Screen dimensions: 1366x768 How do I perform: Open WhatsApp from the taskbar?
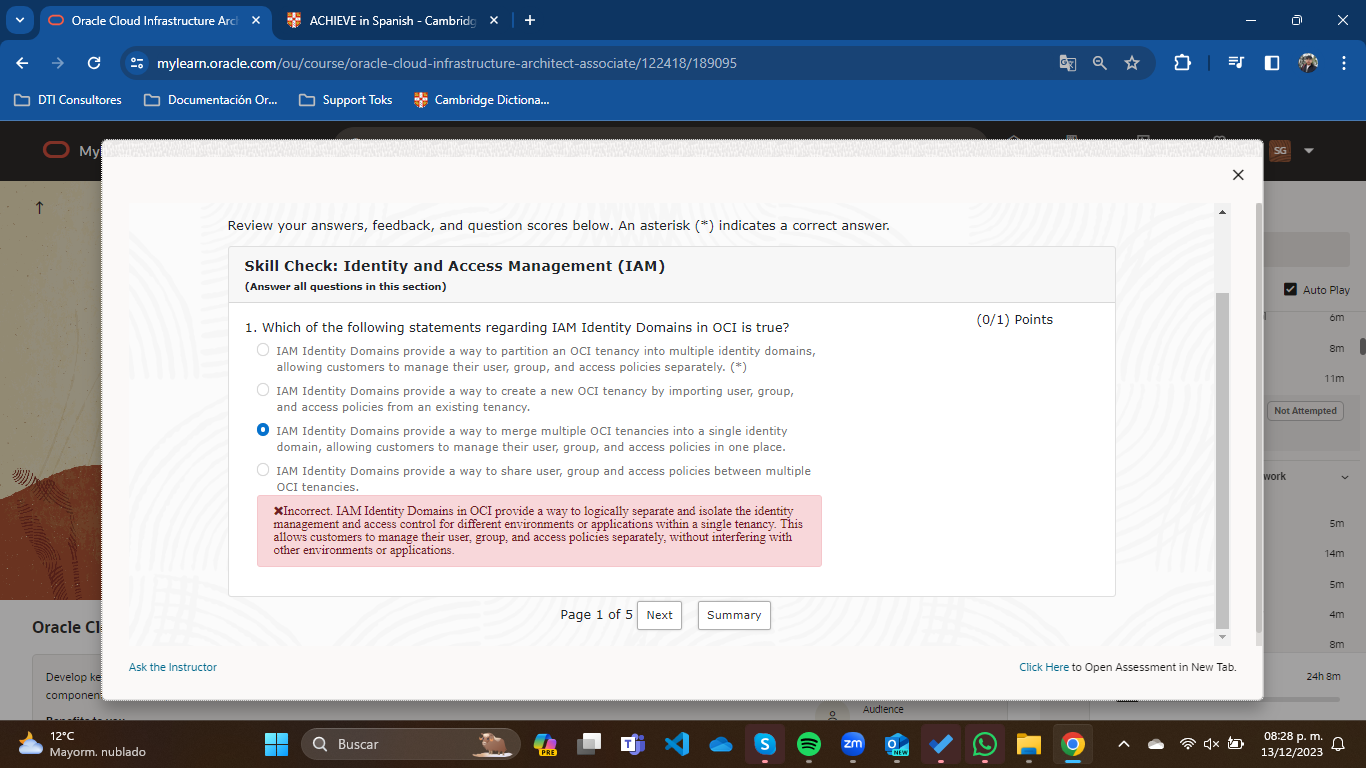pos(985,744)
